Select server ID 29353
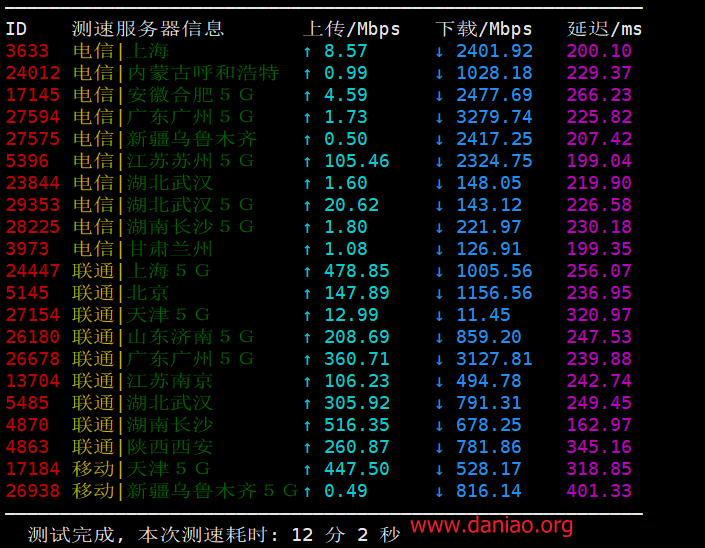 (x=33, y=205)
